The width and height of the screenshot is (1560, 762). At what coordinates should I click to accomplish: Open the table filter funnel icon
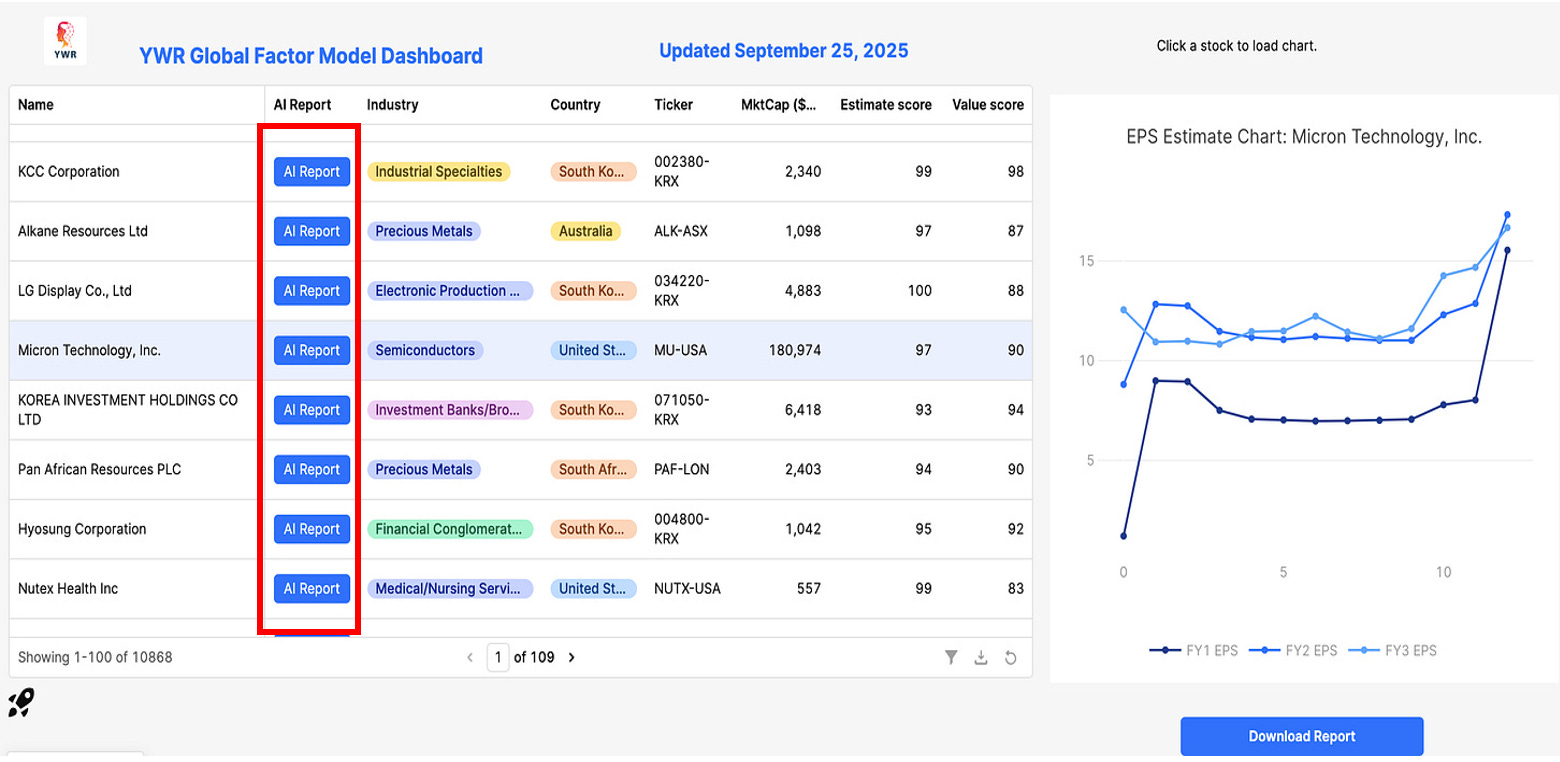pyautogui.click(x=951, y=657)
